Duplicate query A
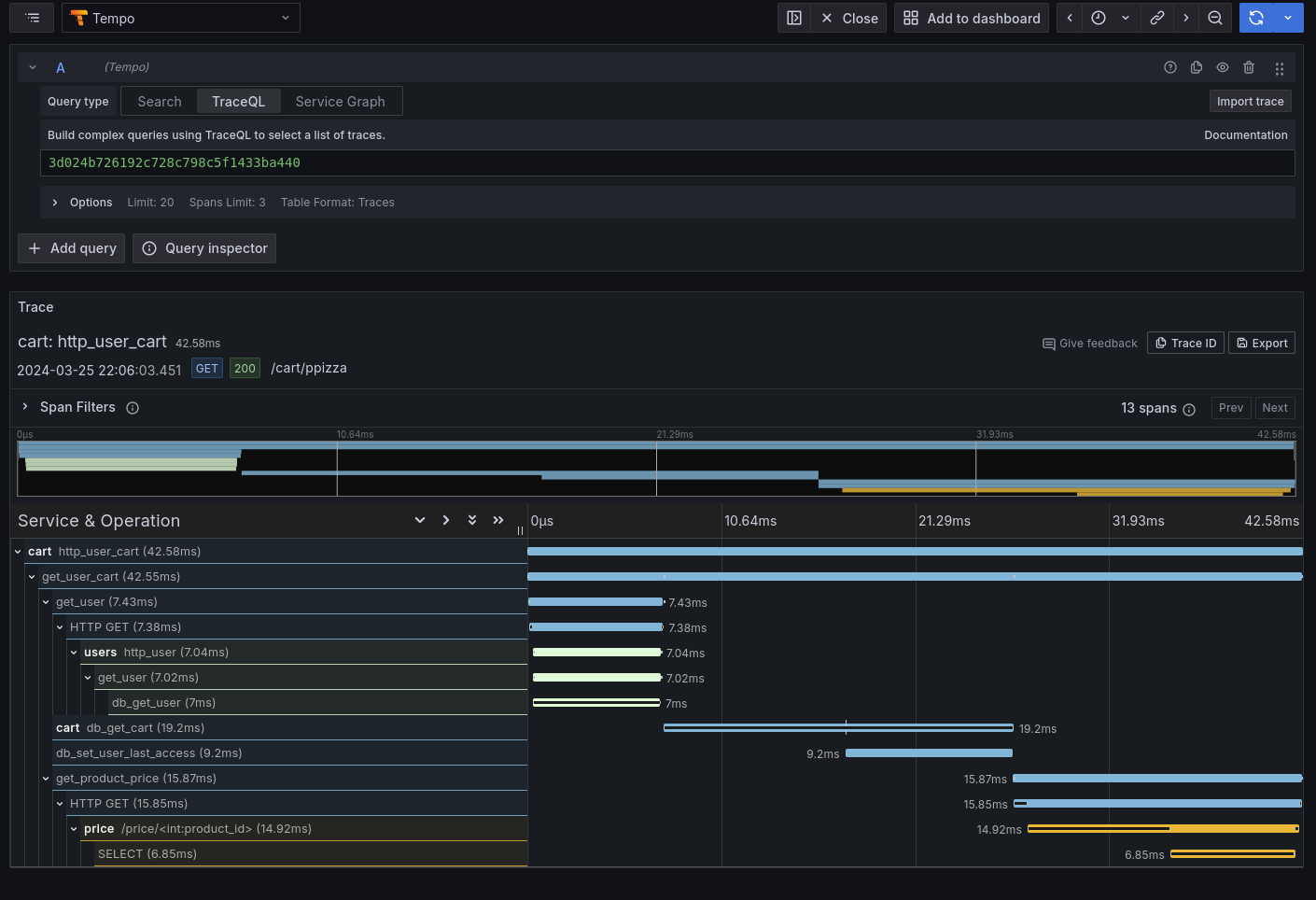This screenshot has width=1316, height=900. click(1197, 67)
